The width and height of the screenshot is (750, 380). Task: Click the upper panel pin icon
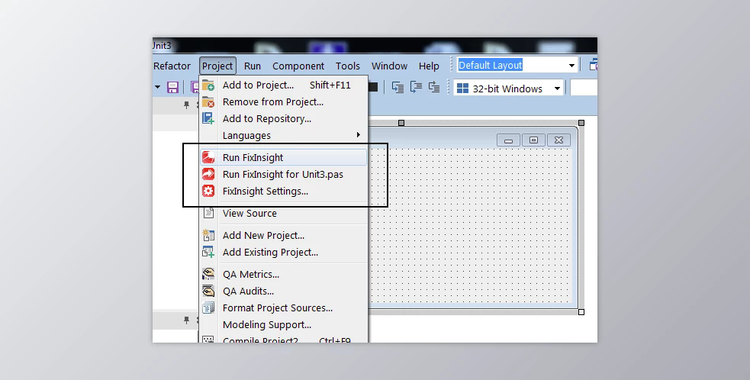tap(187, 105)
